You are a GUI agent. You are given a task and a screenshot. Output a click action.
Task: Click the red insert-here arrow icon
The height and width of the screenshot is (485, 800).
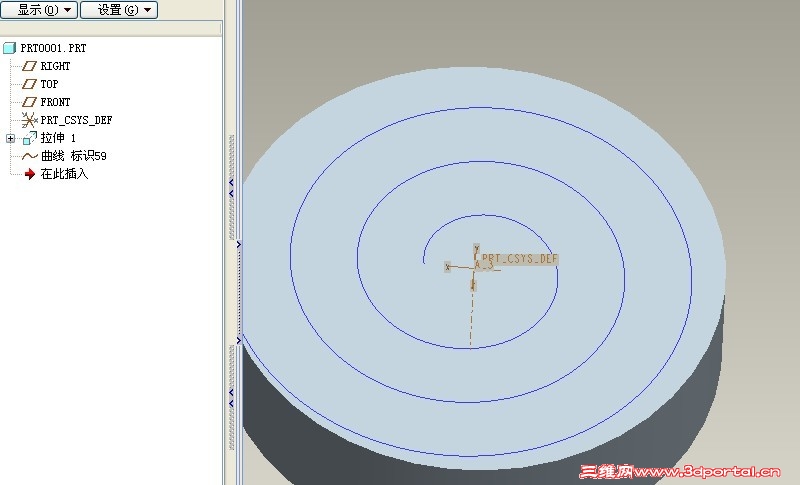[30, 174]
